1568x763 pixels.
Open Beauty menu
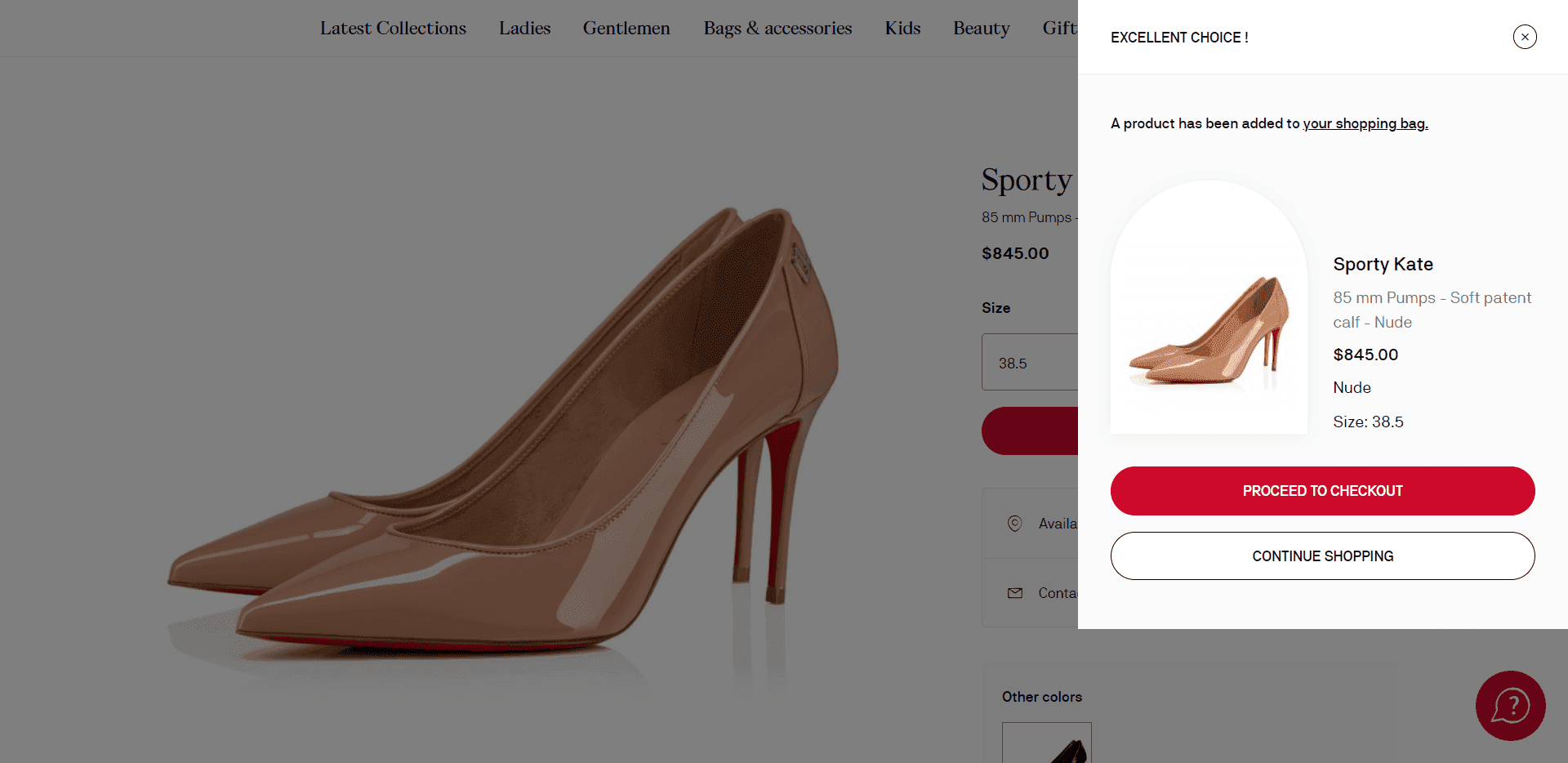(x=981, y=29)
